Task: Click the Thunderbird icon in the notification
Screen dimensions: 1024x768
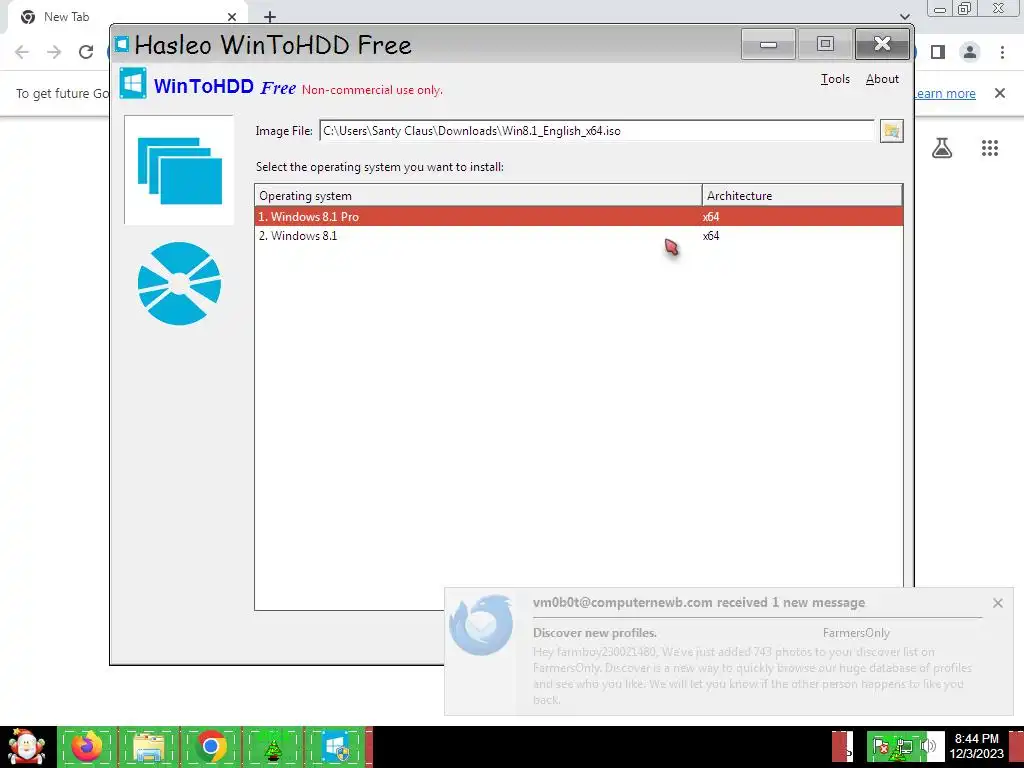Action: pyautogui.click(x=481, y=625)
